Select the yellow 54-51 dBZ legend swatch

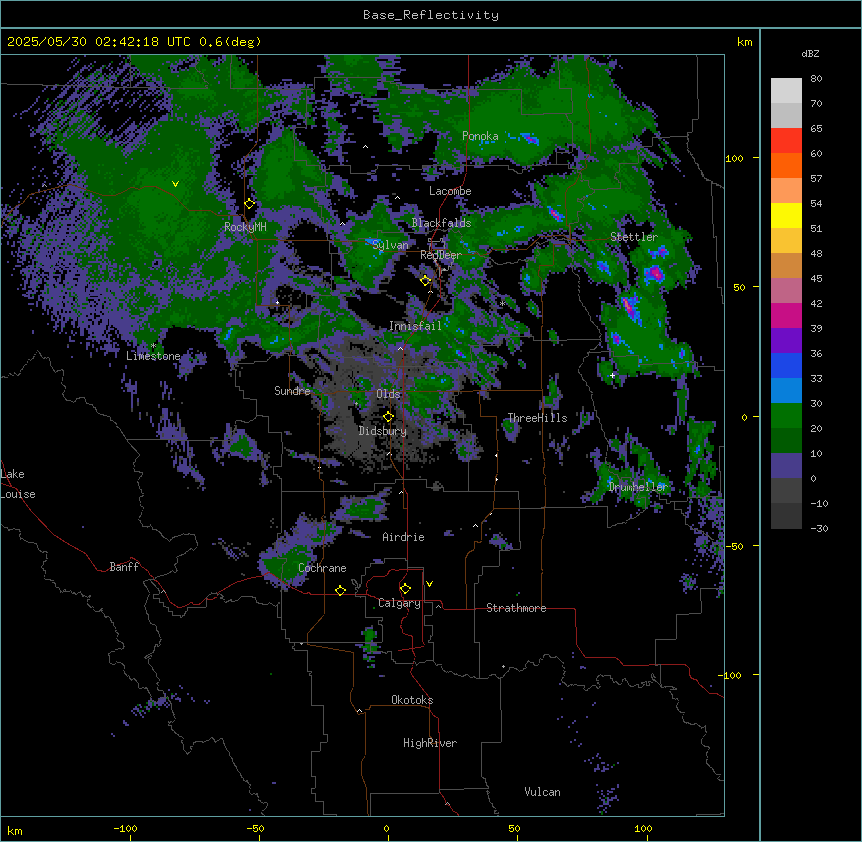(x=786, y=215)
